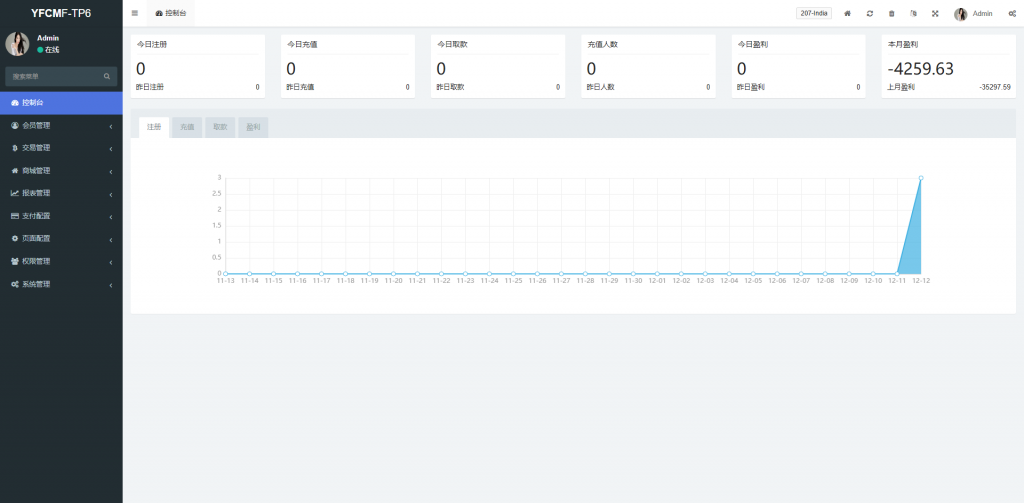
Task: Toggle fullscreen with the expand-arrows icon
Action: click(x=935, y=14)
